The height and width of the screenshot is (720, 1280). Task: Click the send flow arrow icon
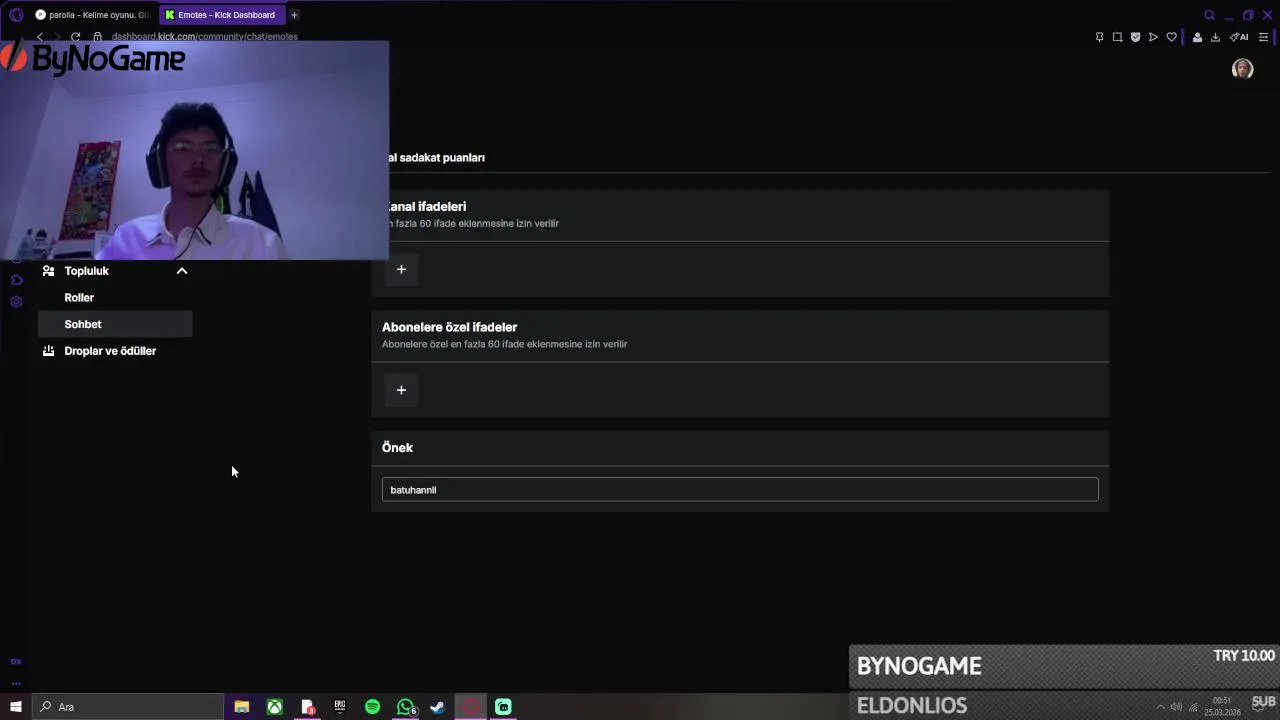pos(1153,37)
